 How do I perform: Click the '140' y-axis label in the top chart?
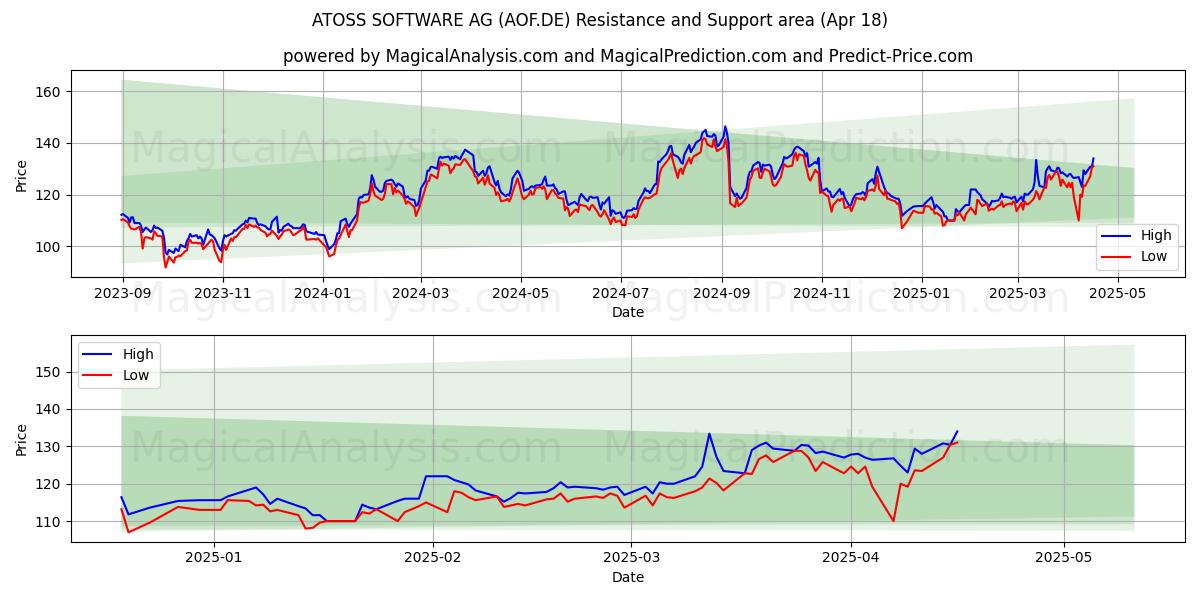tap(49, 144)
